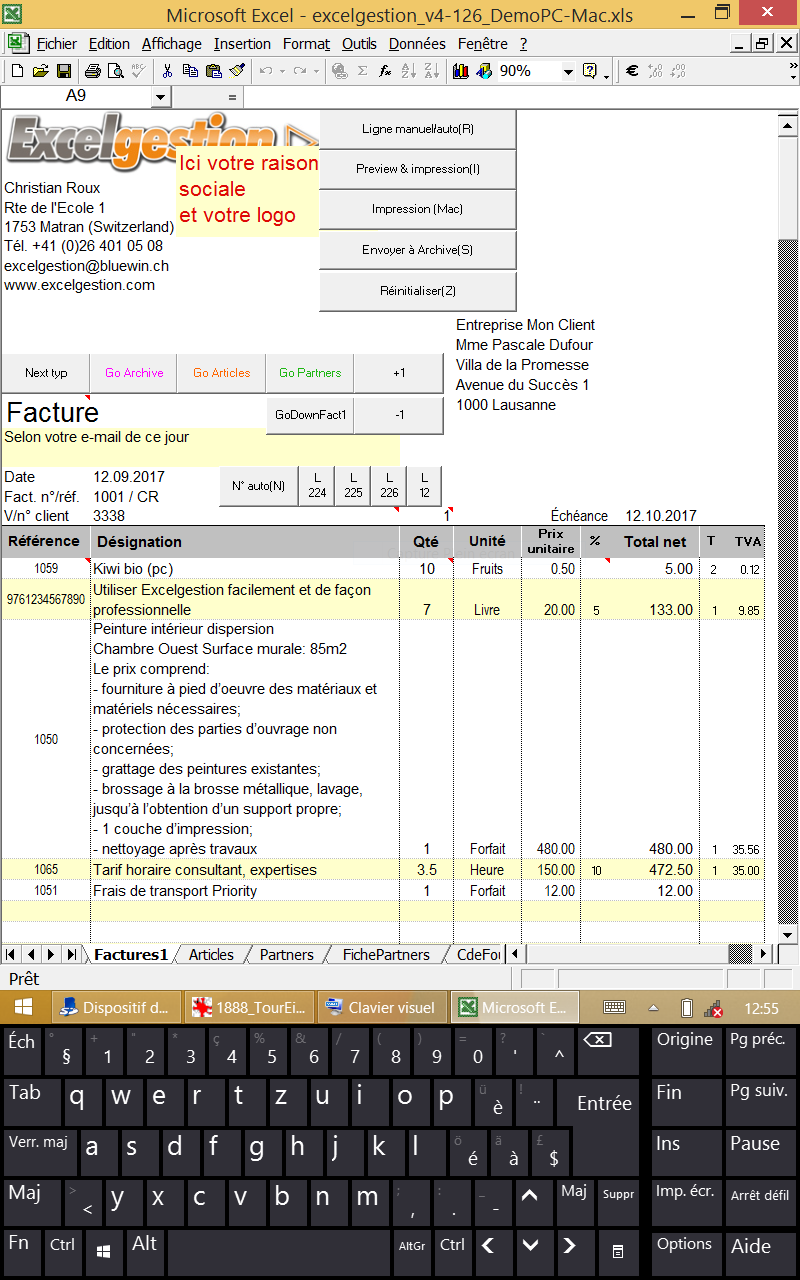Click the Réinitialiser(Z) button

tap(417, 291)
